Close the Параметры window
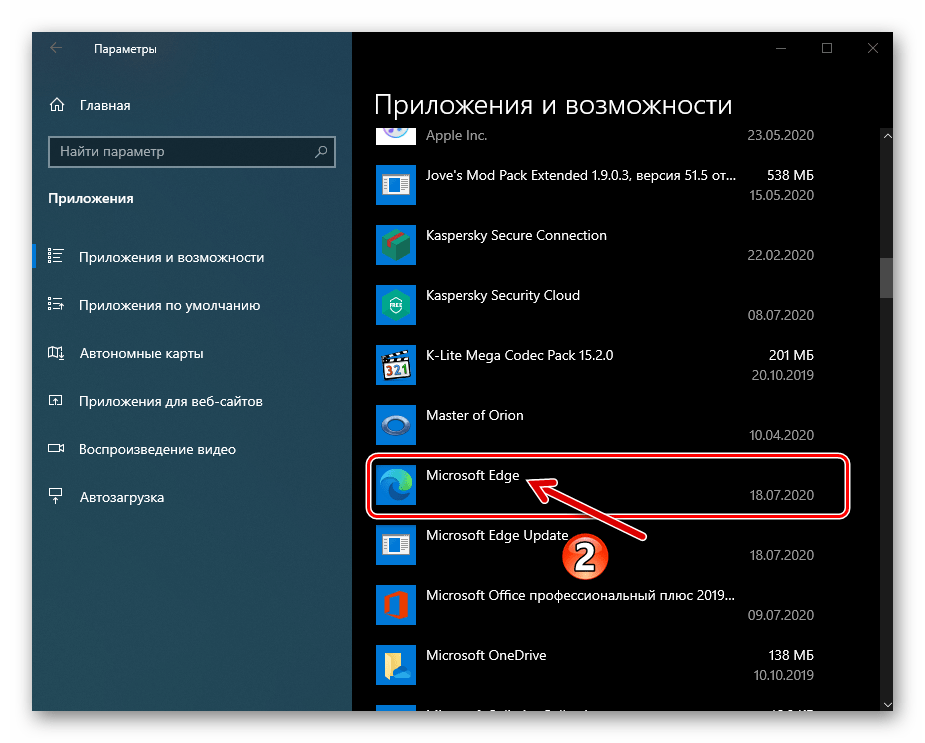This screenshot has width=925, height=743. [x=872, y=48]
